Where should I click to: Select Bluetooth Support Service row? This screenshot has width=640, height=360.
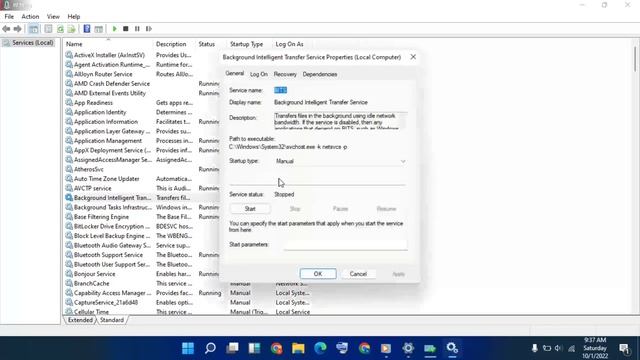pyautogui.click(x=108, y=255)
